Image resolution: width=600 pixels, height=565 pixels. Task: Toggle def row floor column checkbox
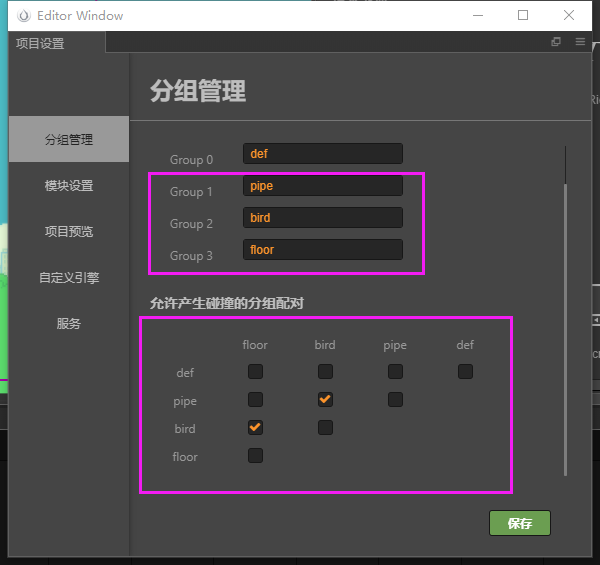[x=255, y=371]
